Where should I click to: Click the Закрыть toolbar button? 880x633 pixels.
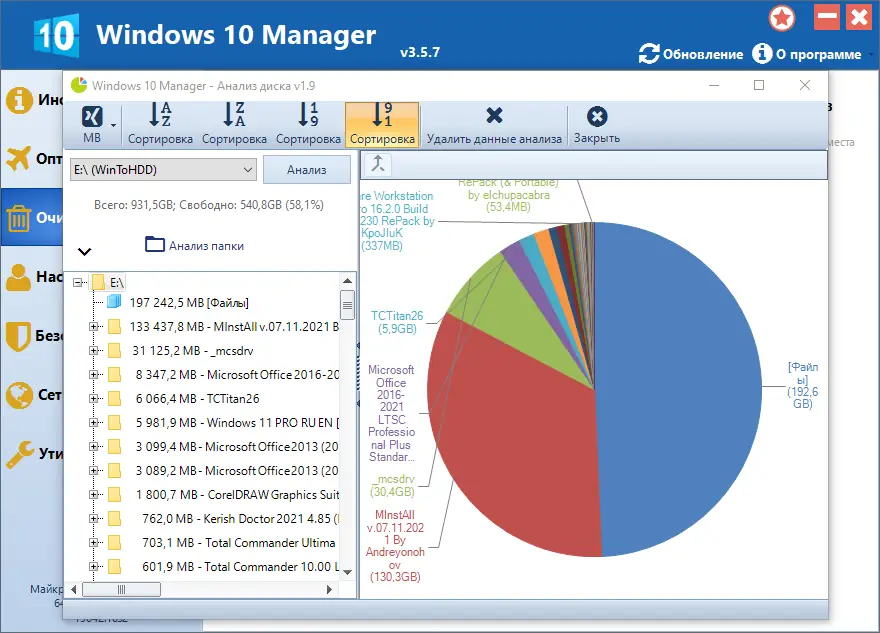coord(597,125)
